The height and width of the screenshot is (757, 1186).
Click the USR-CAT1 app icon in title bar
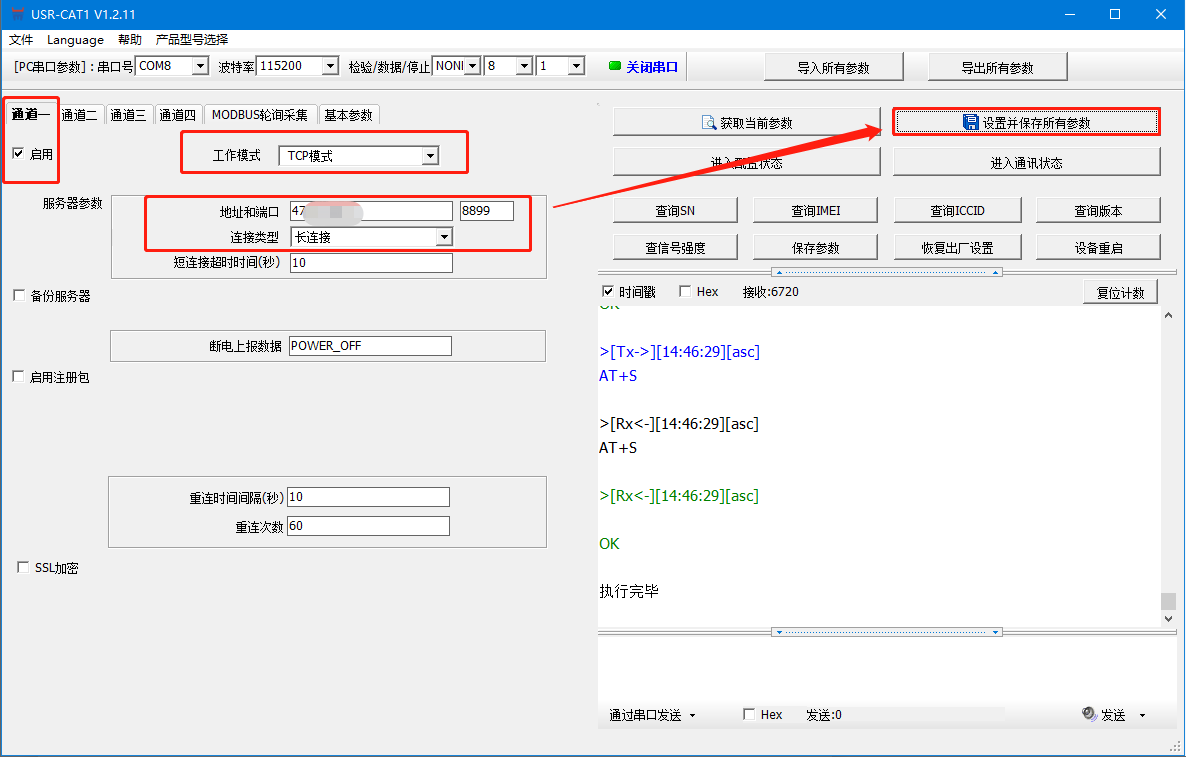point(15,14)
